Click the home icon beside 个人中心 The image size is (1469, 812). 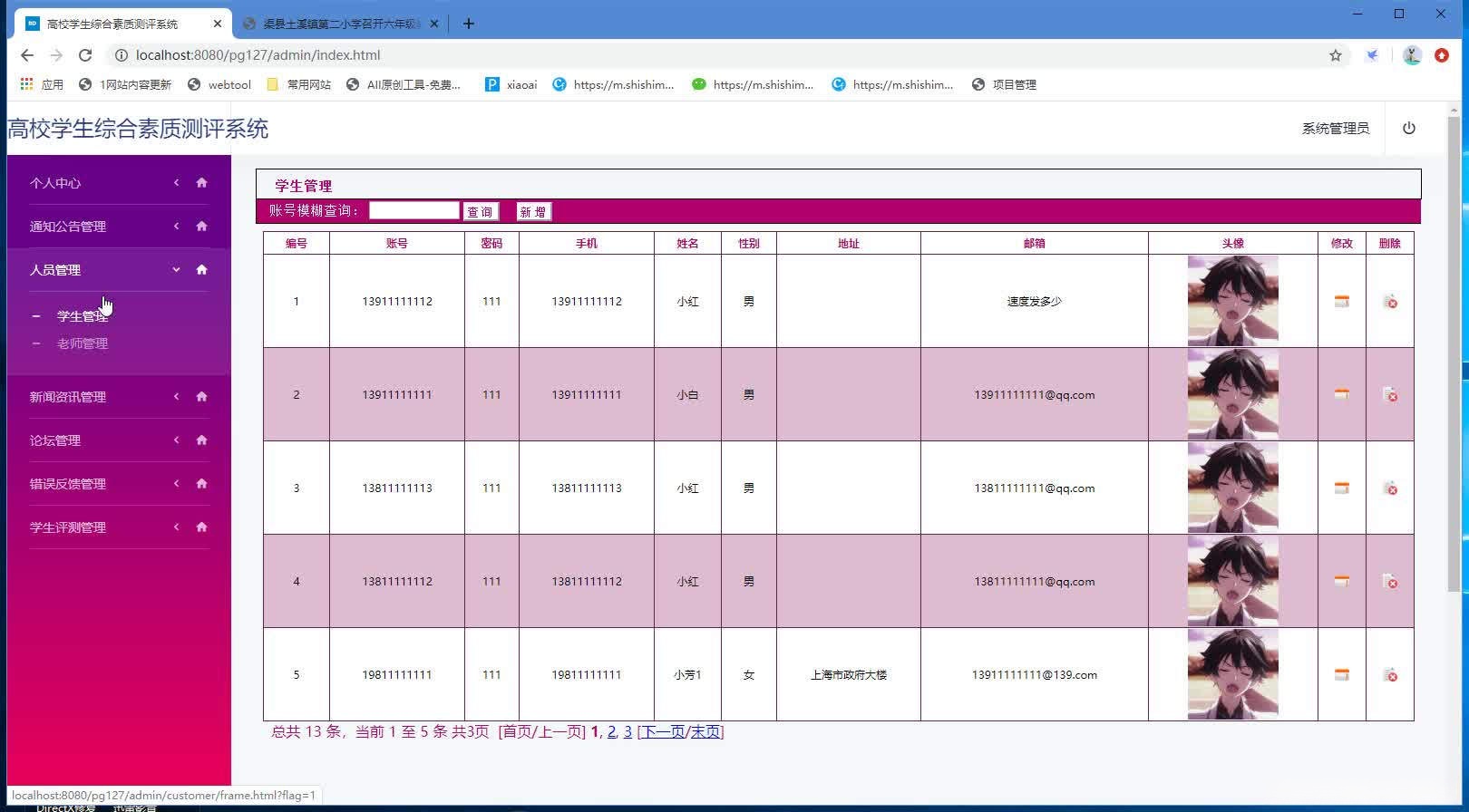201,183
